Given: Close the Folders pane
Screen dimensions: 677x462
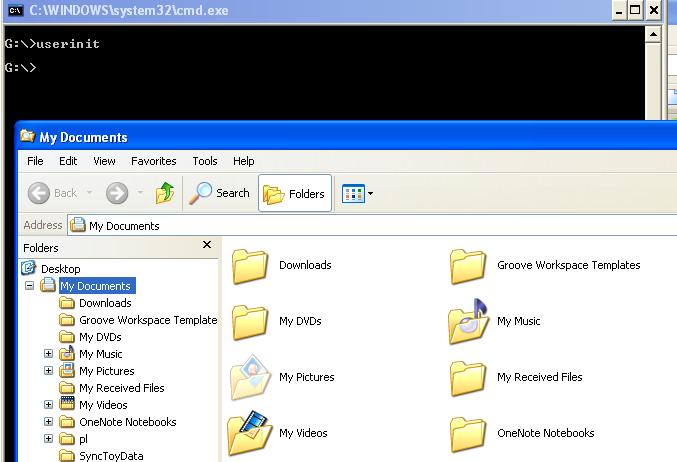Looking at the screenshot, I should pyautogui.click(x=207, y=245).
